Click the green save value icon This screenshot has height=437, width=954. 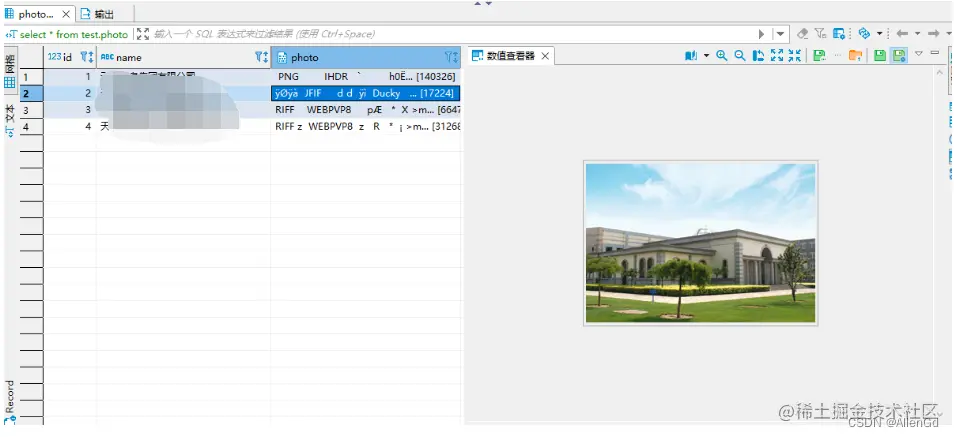tap(880, 56)
